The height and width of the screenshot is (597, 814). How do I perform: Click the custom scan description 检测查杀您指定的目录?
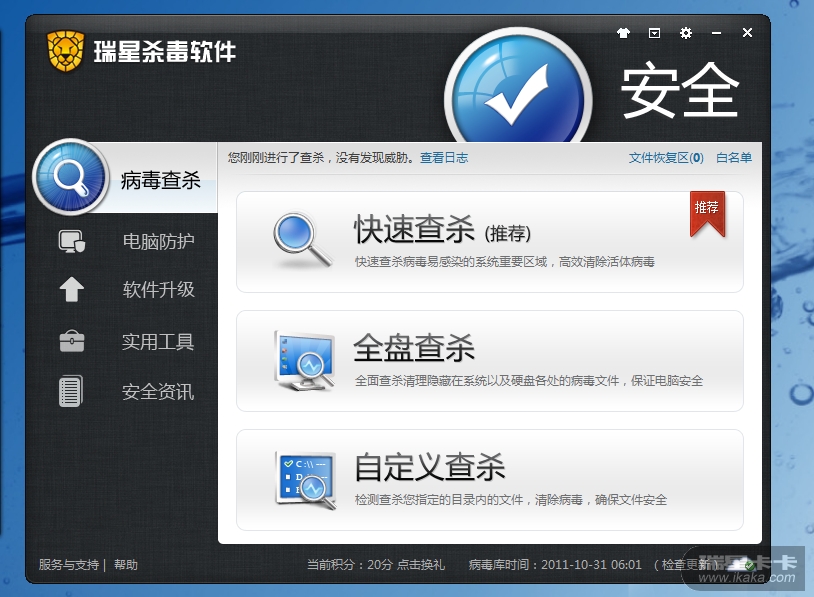tap(510, 499)
